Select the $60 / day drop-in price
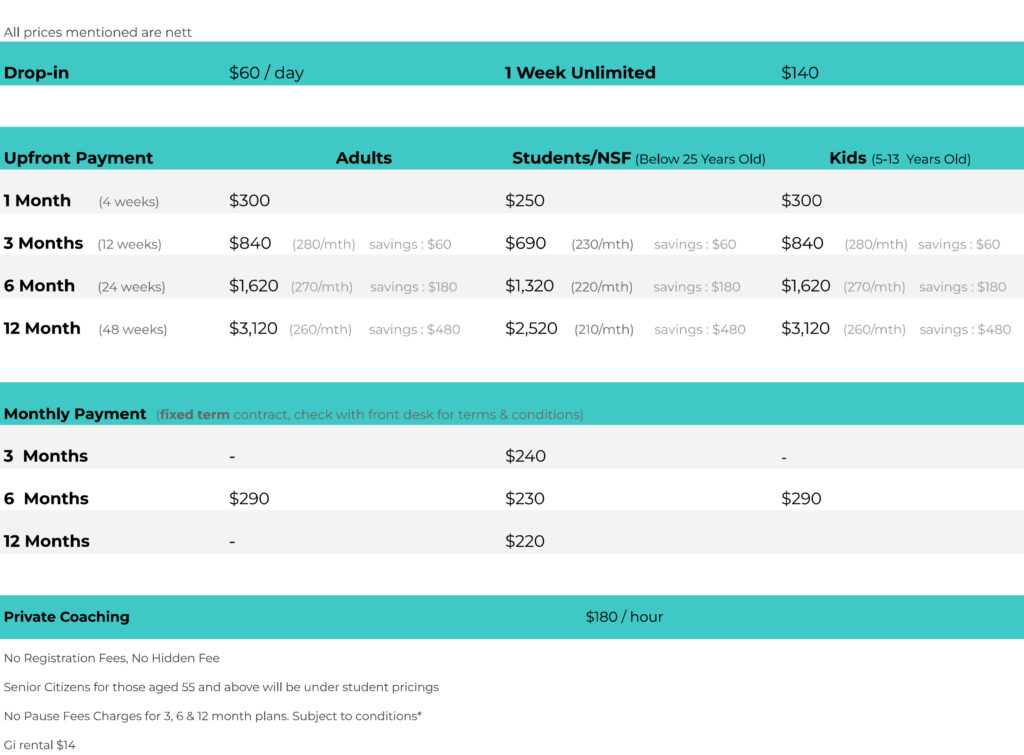1024x755 pixels. tap(266, 73)
